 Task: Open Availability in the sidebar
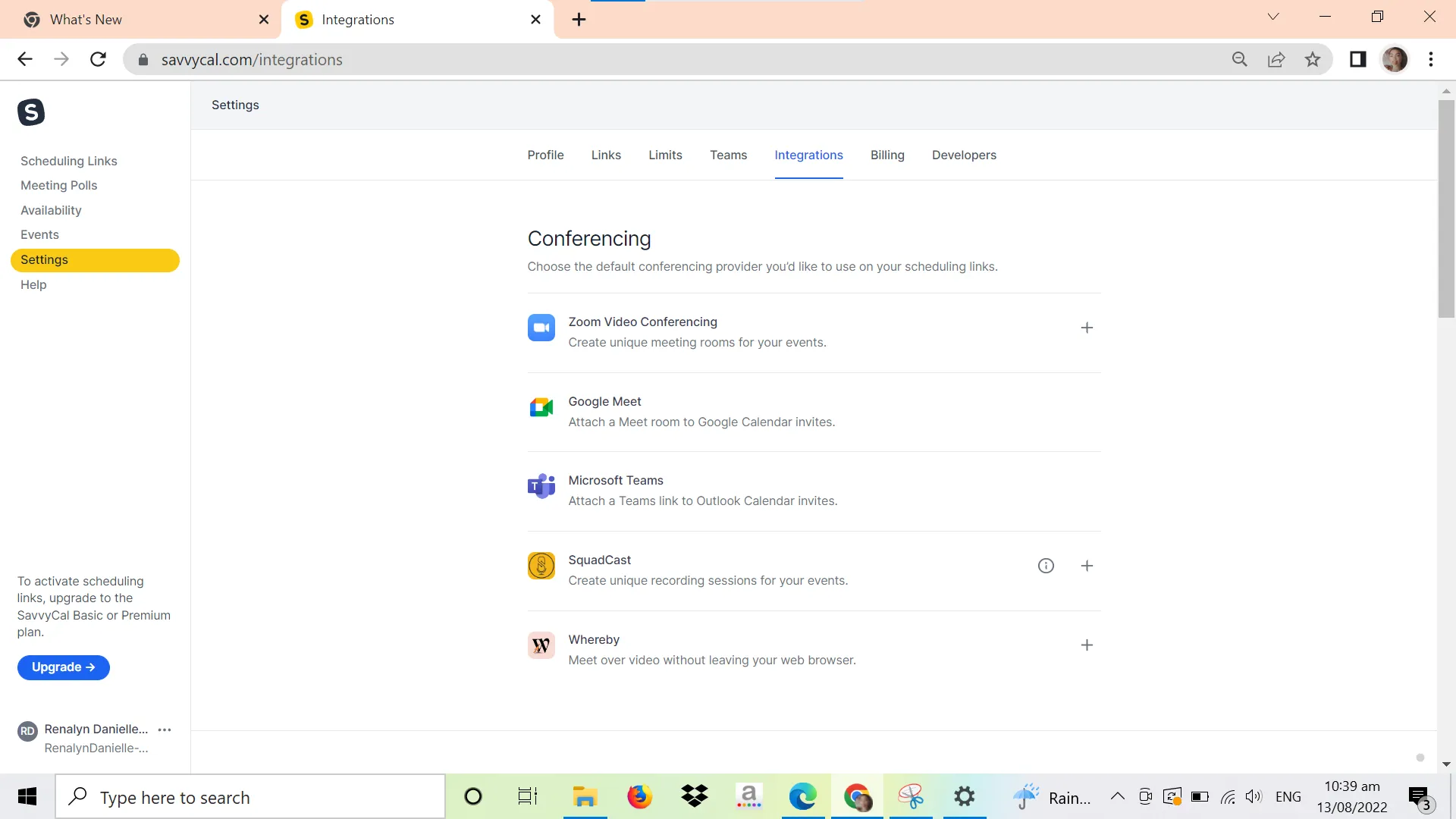(51, 210)
